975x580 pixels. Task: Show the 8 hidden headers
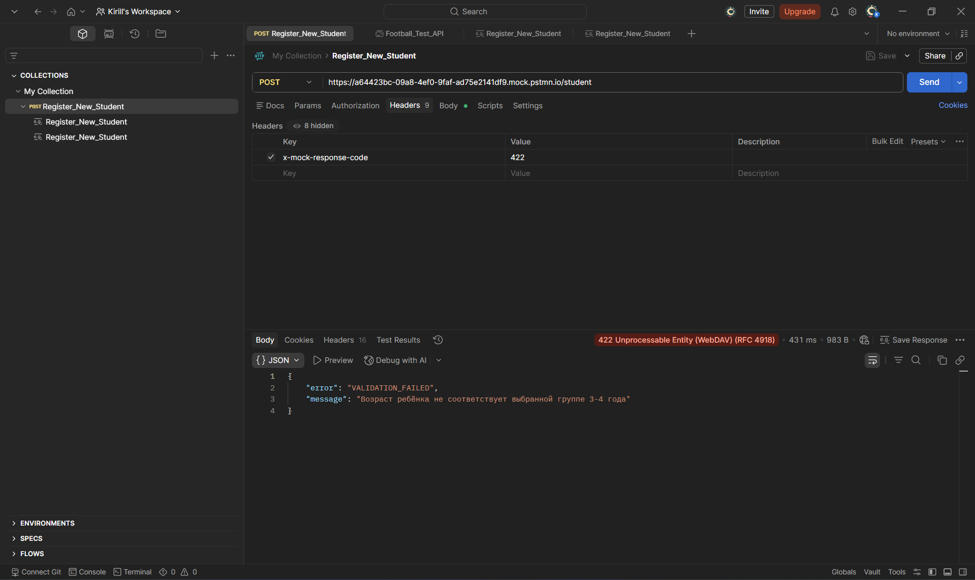tap(313, 126)
